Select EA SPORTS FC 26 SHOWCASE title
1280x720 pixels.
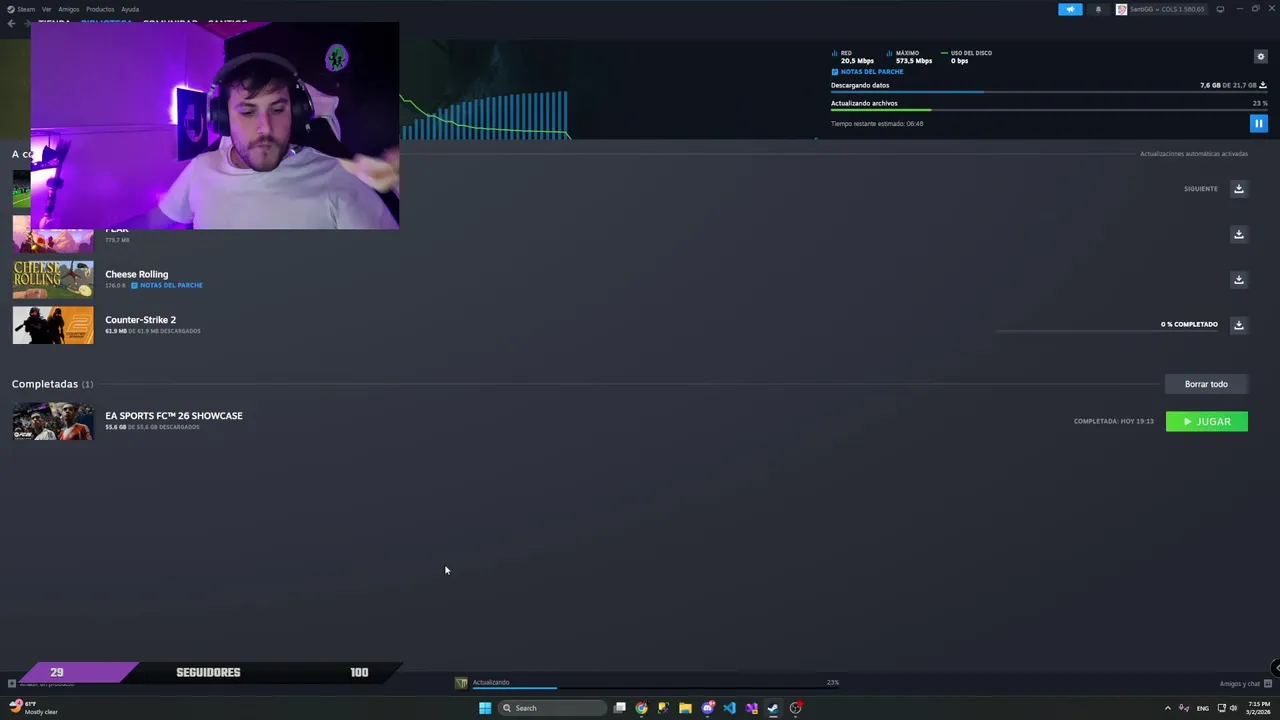coord(174,416)
